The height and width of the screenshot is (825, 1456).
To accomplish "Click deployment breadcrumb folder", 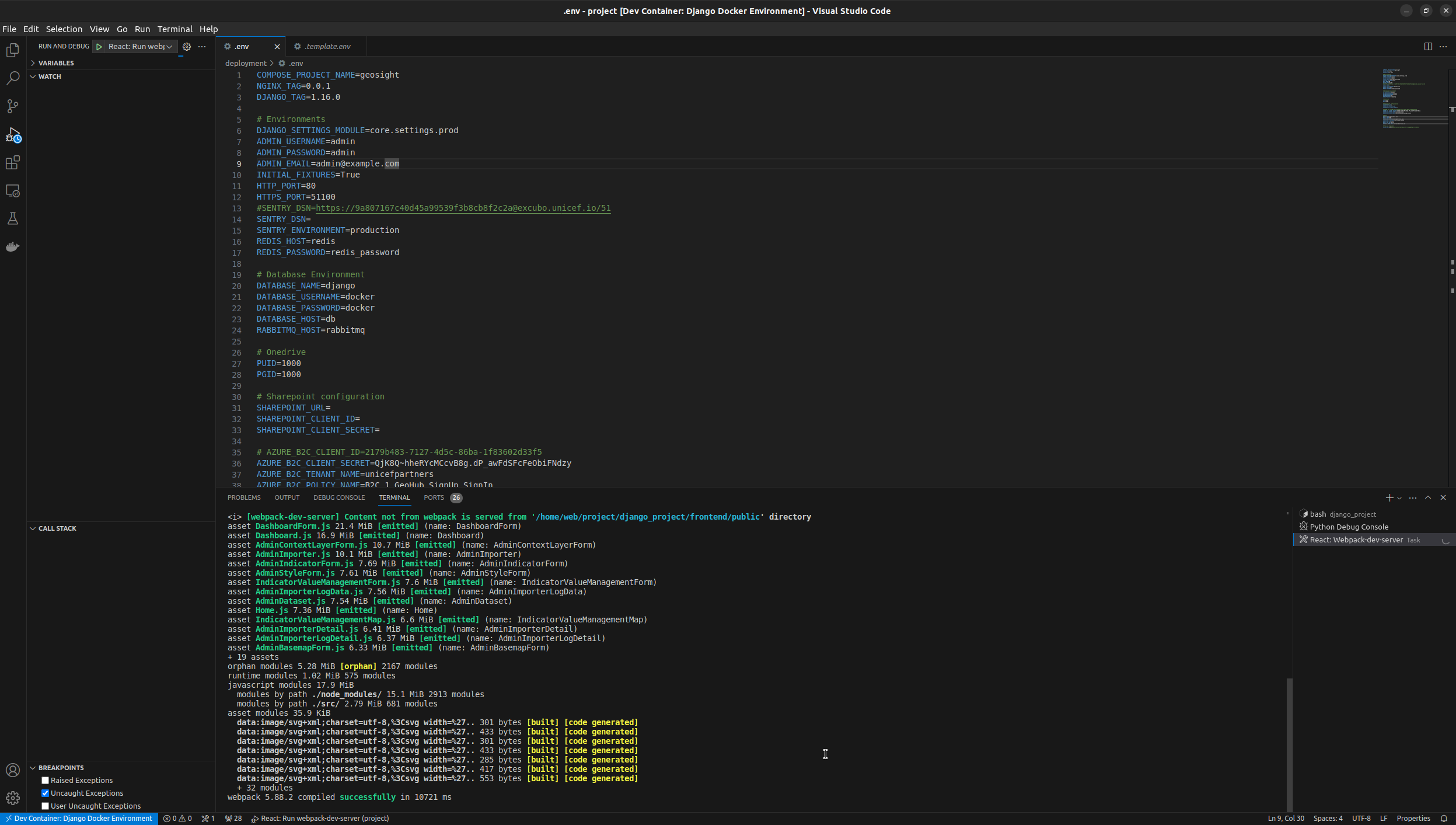I will (x=246, y=63).
